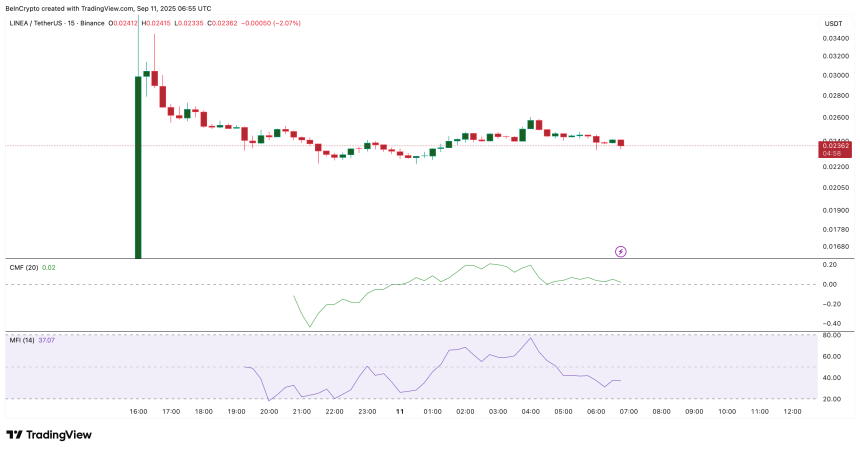Select the 16:00 time axis label
This screenshot has height=451, width=860.
(138, 411)
